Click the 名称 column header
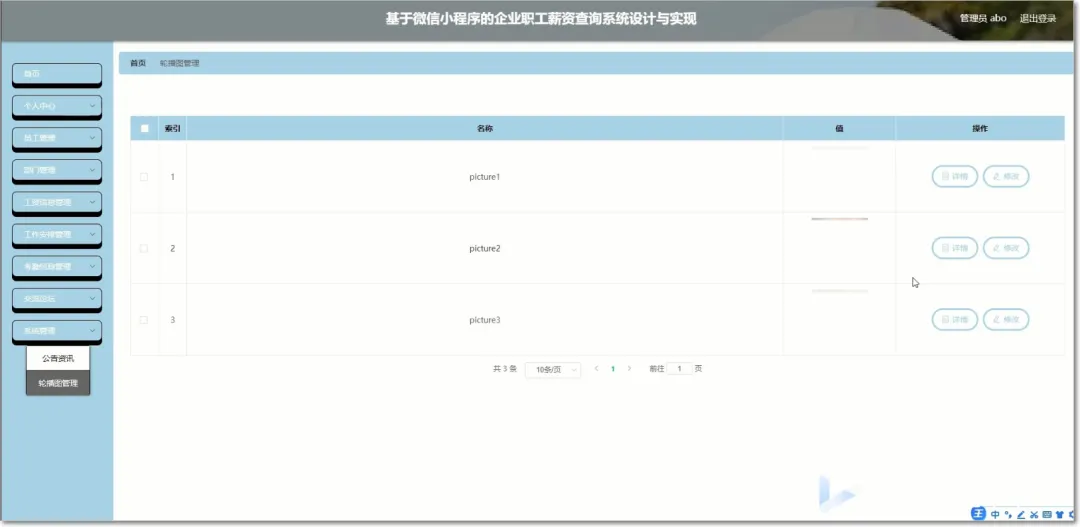Viewport: 1080px width, 527px height. click(x=484, y=128)
